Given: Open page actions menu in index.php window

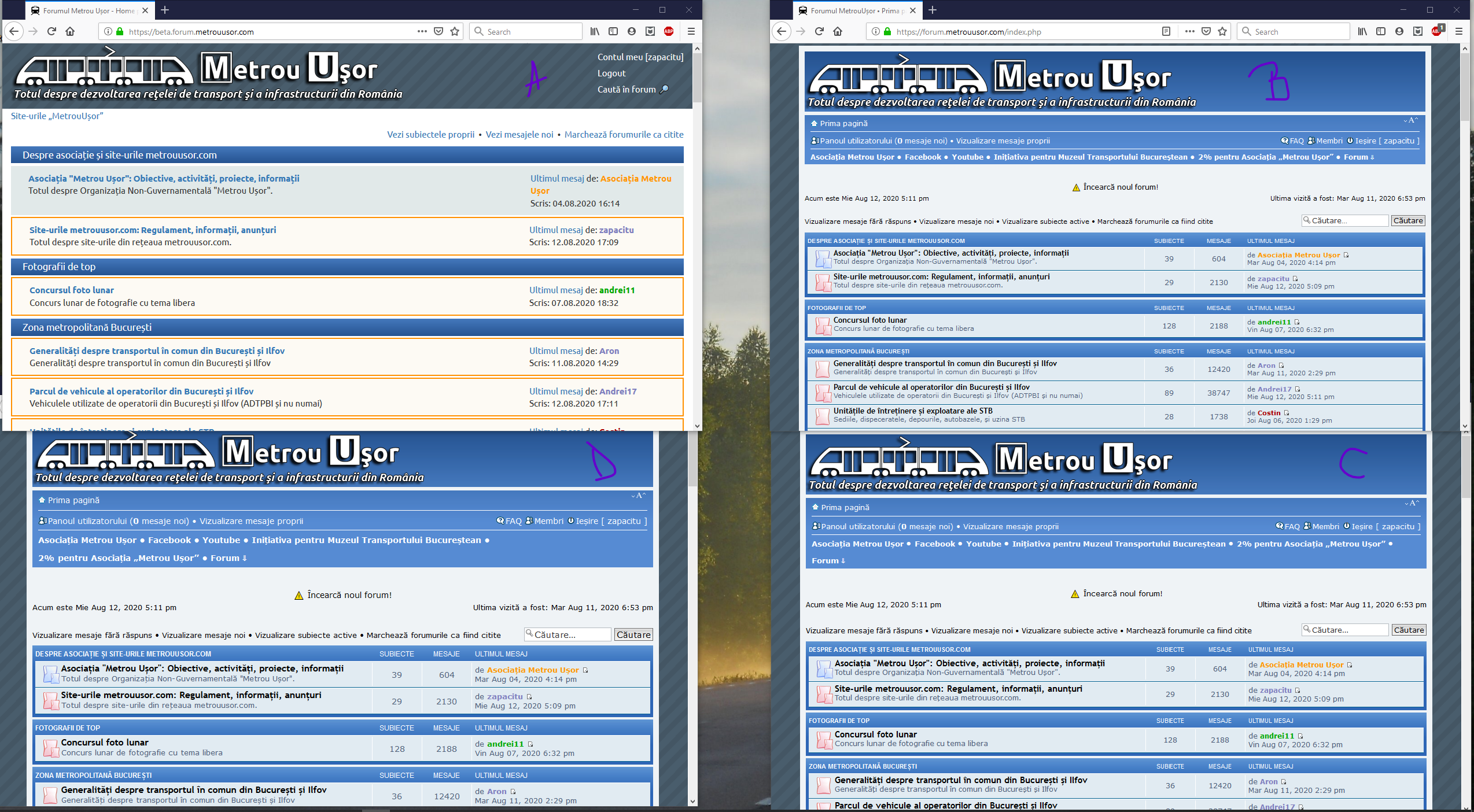Looking at the screenshot, I should (1190, 31).
